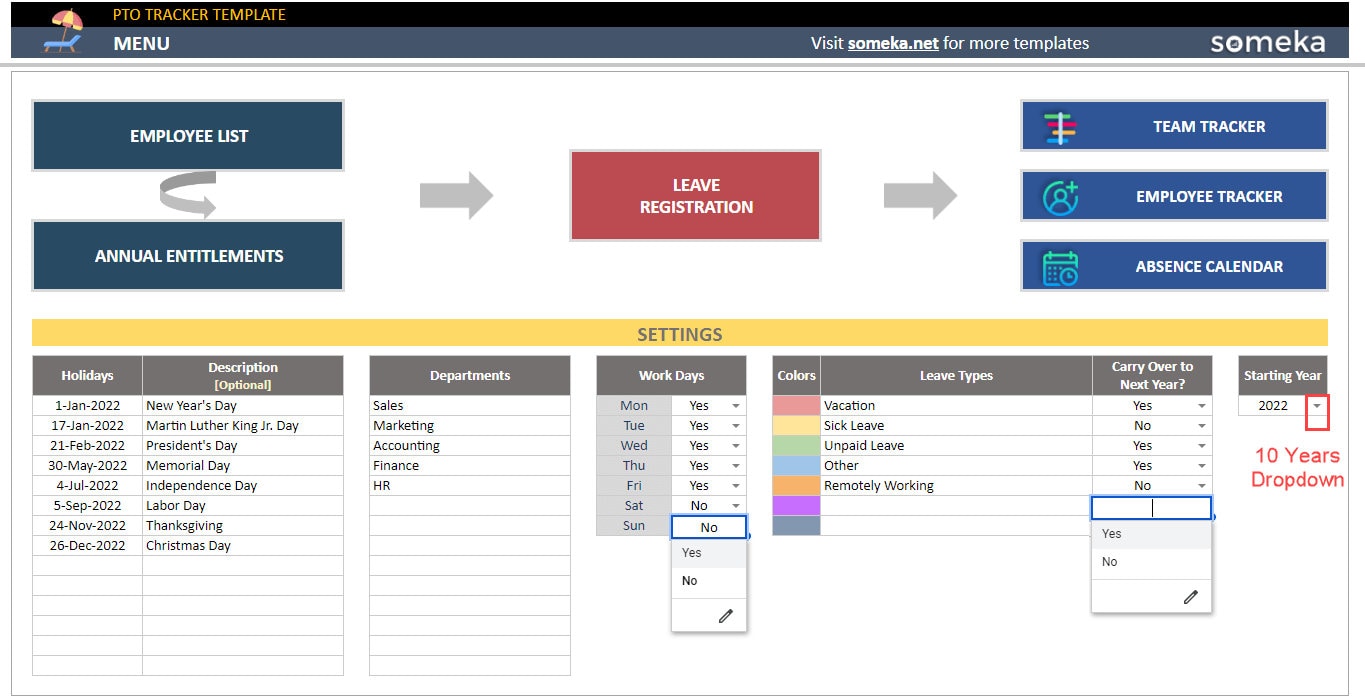Open the Employee List
This screenshot has width=1365, height=700.
tap(187, 135)
